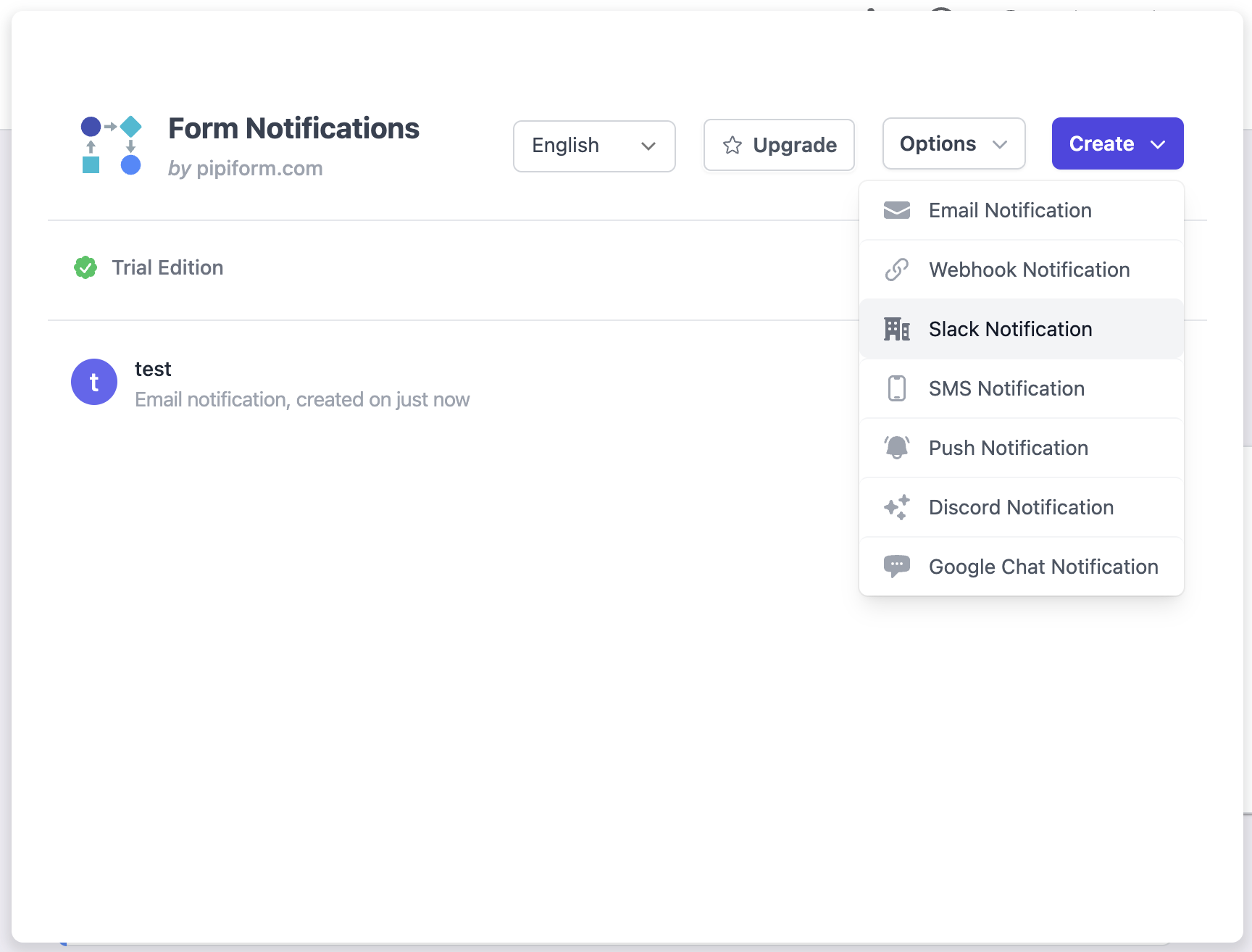Screen dimensions: 1252x952
Task: Click the SMS Notification phone icon
Action: click(896, 388)
